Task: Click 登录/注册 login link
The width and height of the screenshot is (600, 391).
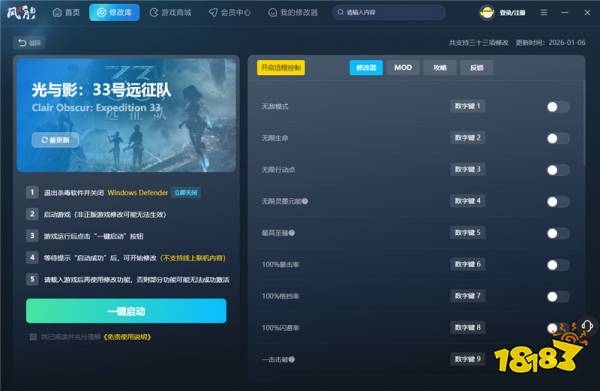Action: point(512,13)
